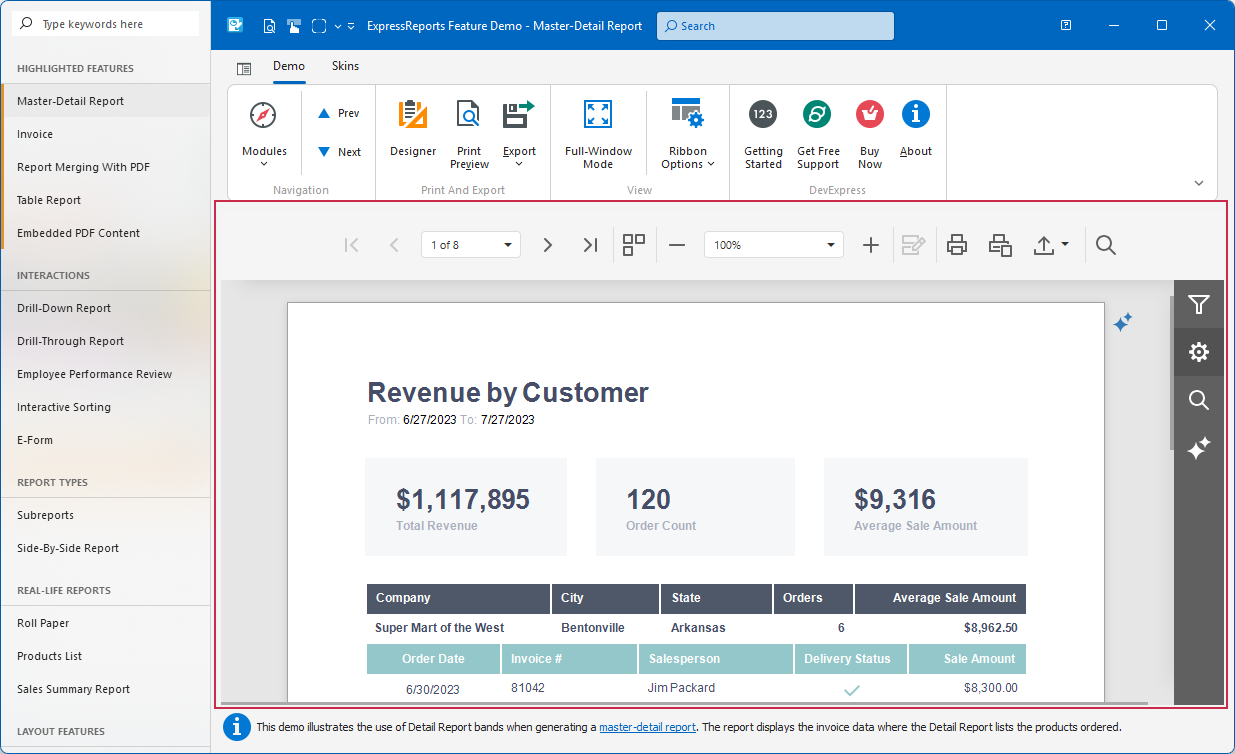The width and height of the screenshot is (1235, 754).
Task: Open the Products List demo
Action: 106,656
